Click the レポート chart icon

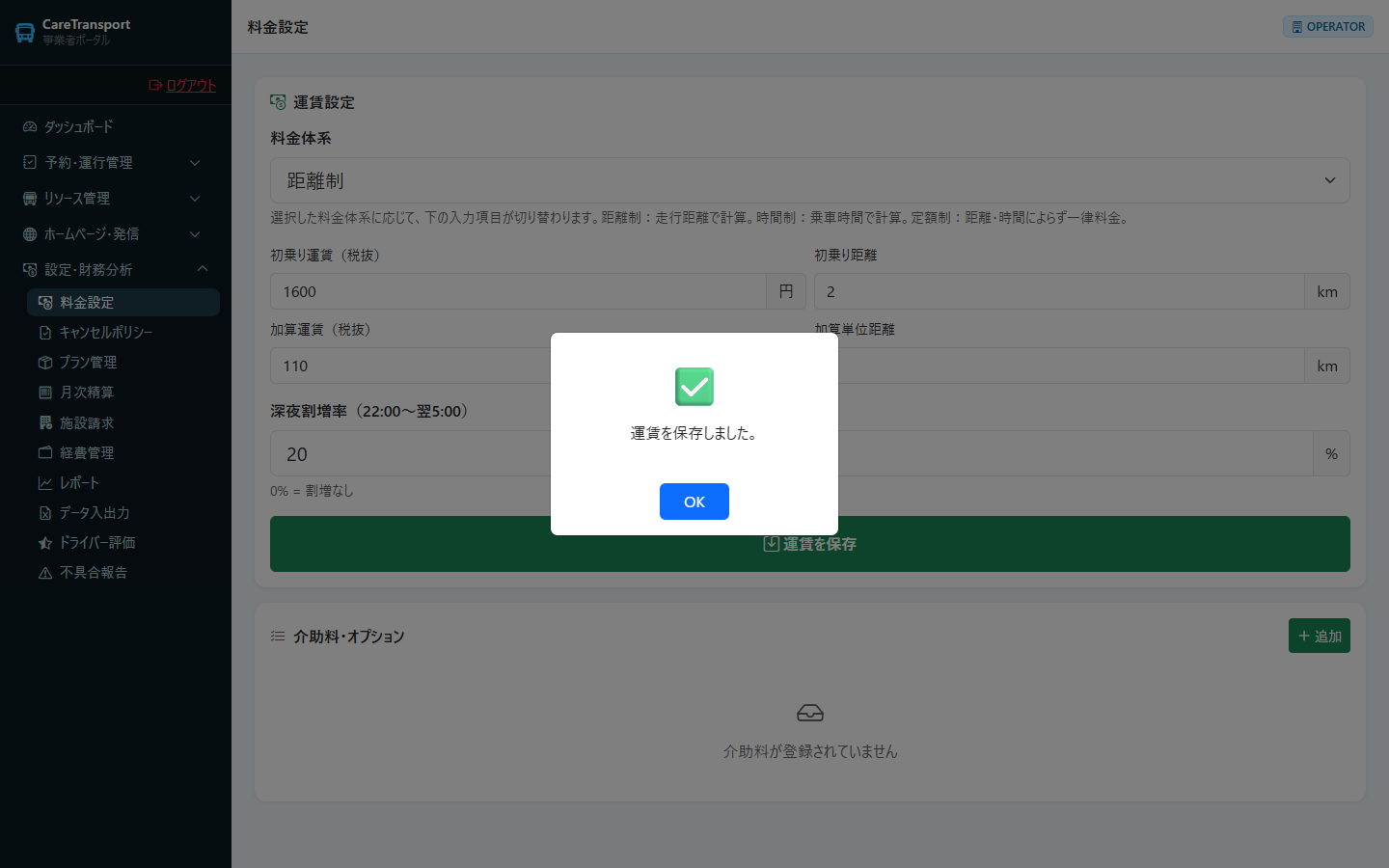click(45, 483)
